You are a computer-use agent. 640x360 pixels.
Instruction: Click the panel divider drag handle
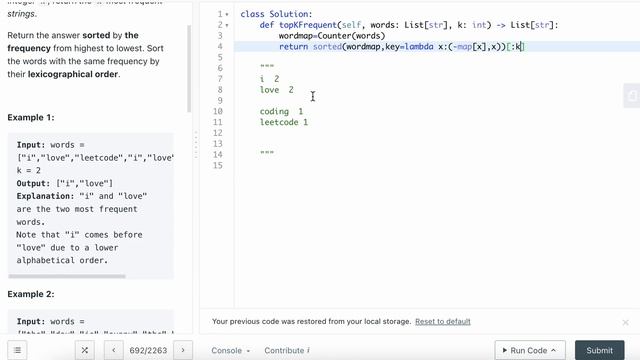196,144
